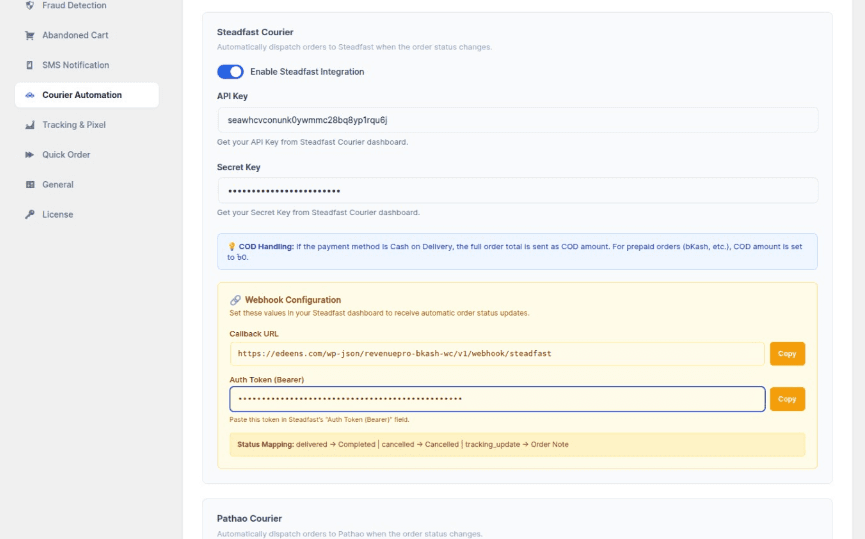Click 'Get your API Key' help text
The height and width of the screenshot is (539, 865).
tap(312, 142)
